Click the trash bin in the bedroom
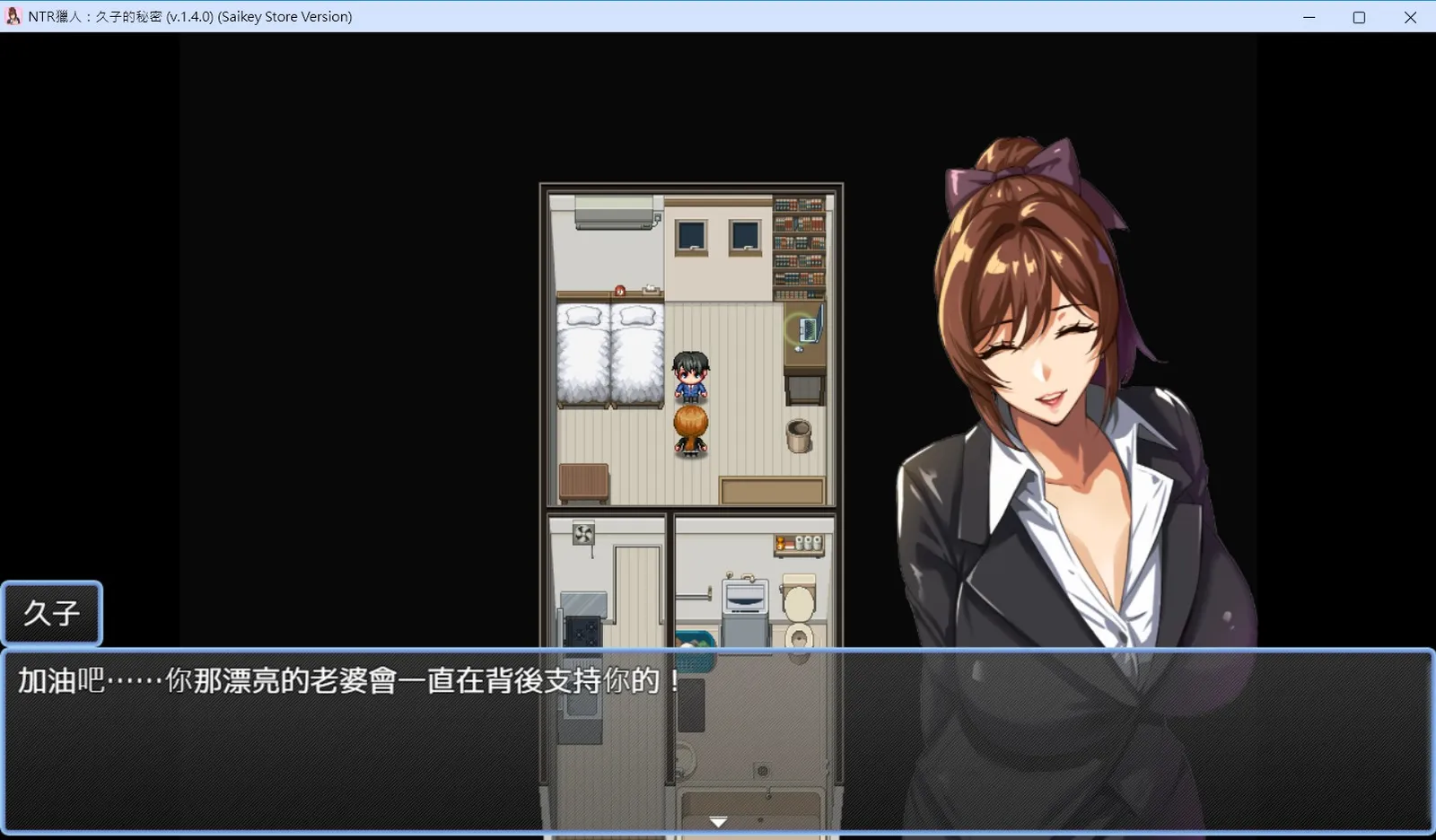The height and width of the screenshot is (840, 1436). coord(799,436)
